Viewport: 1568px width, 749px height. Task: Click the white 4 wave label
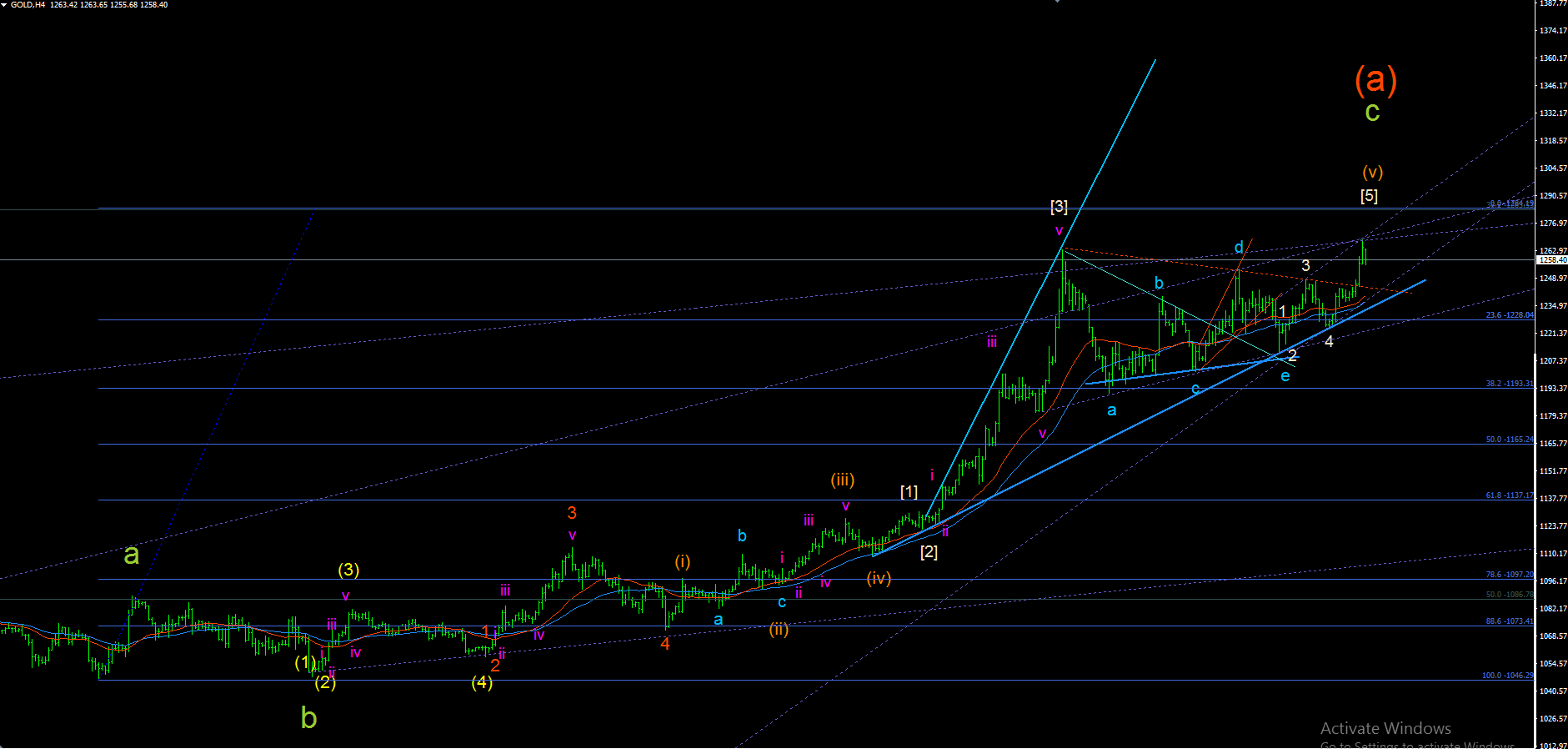point(1329,342)
